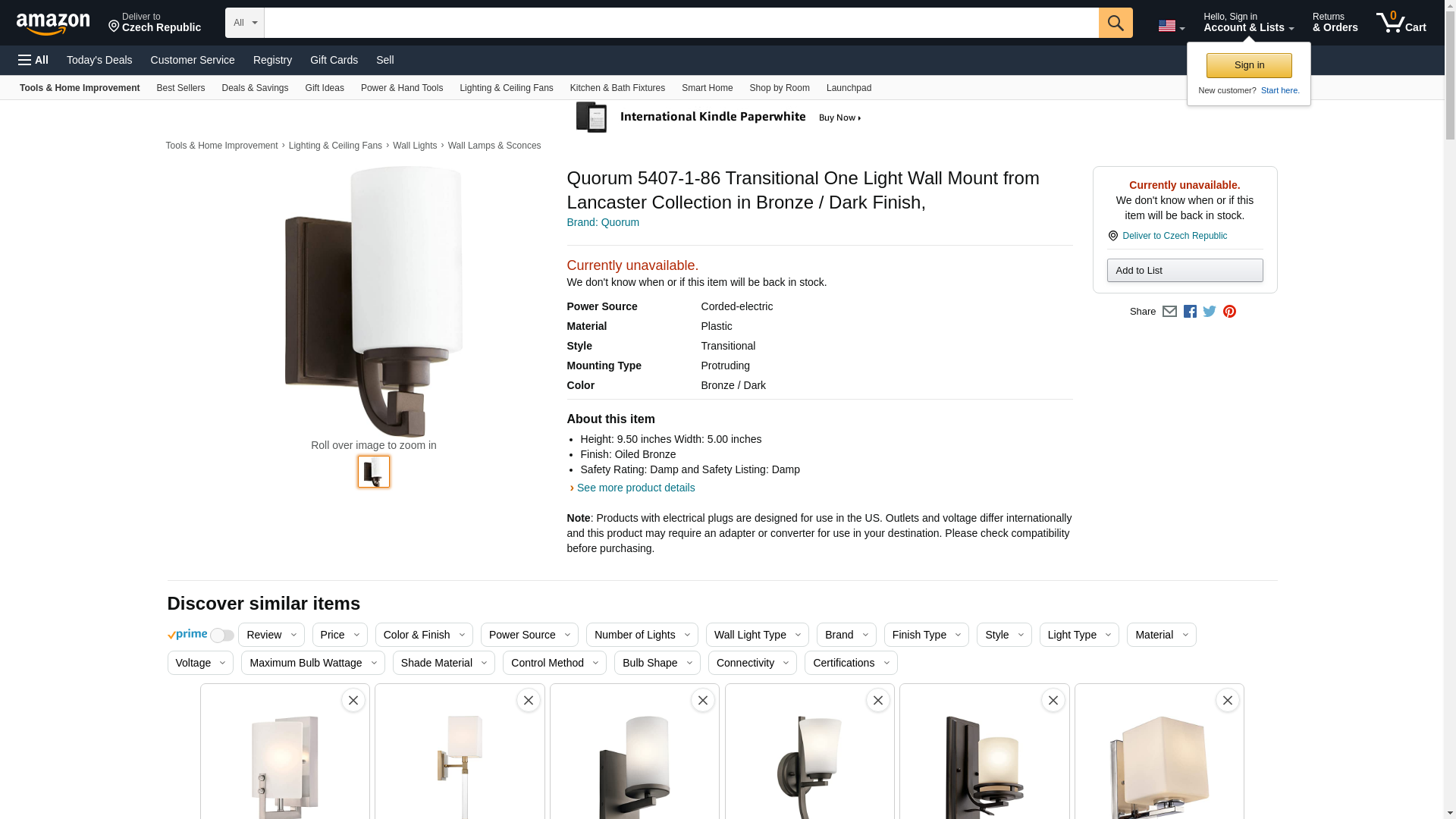Open the Brand: Quorum link
Image resolution: width=1456 pixels, height=819 pixels.
tap(603, 222)
